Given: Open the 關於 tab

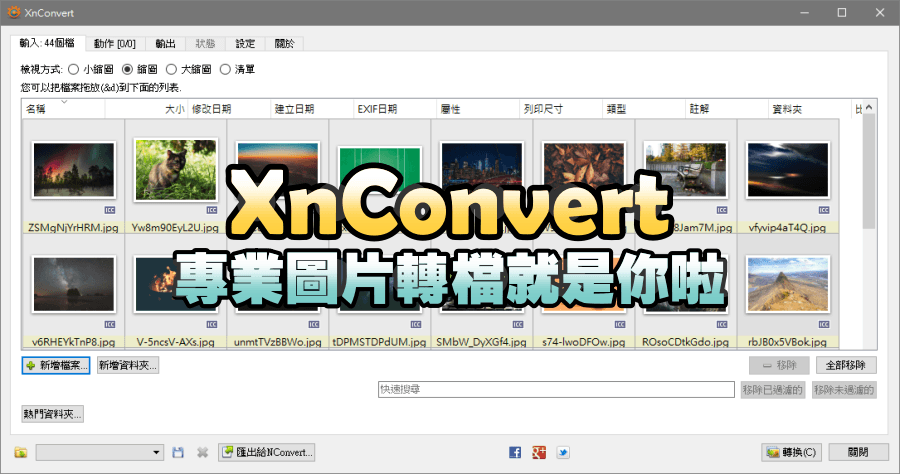Looking at the screenshot, I should pyautogui.click(x=284, y=44).
